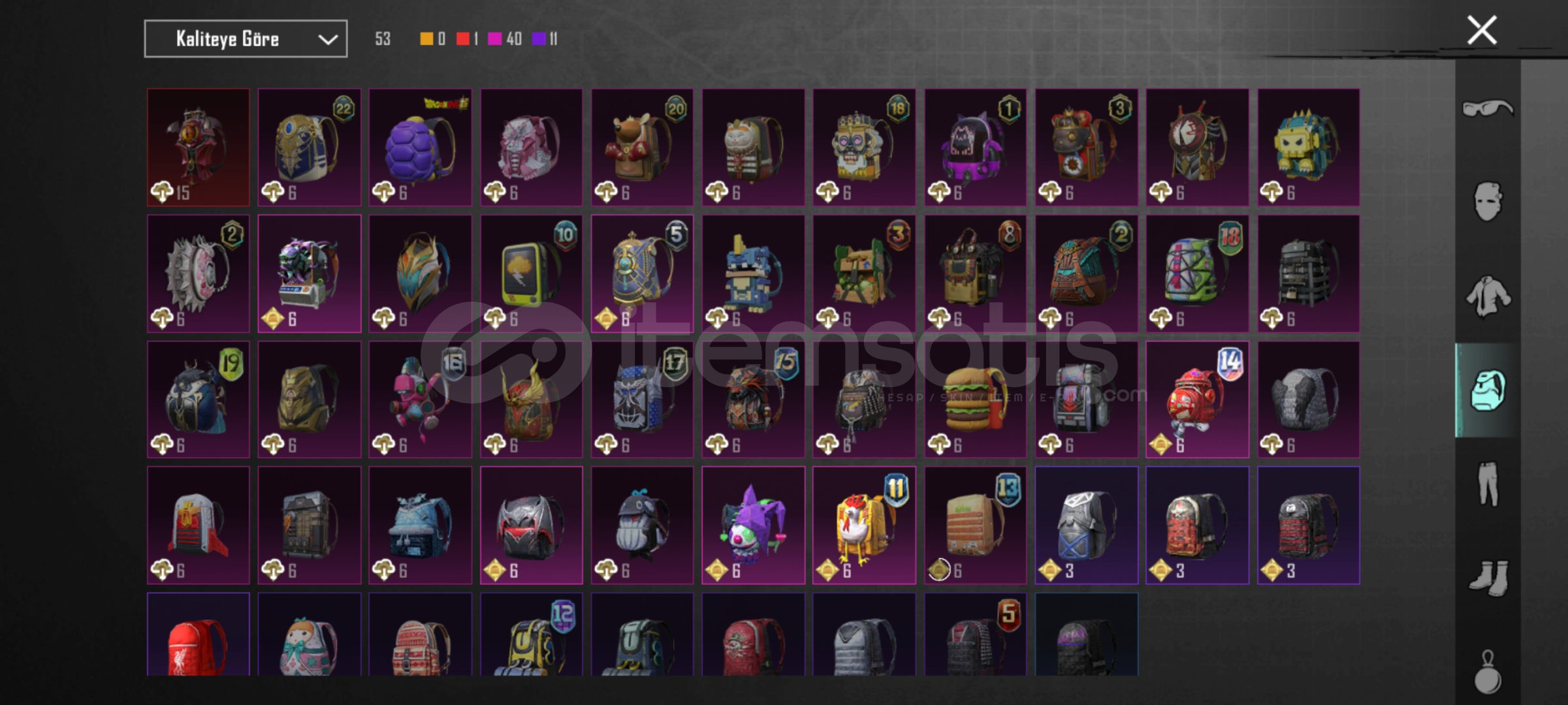Choose the yellow lightning screen backpack level 10

531,274
